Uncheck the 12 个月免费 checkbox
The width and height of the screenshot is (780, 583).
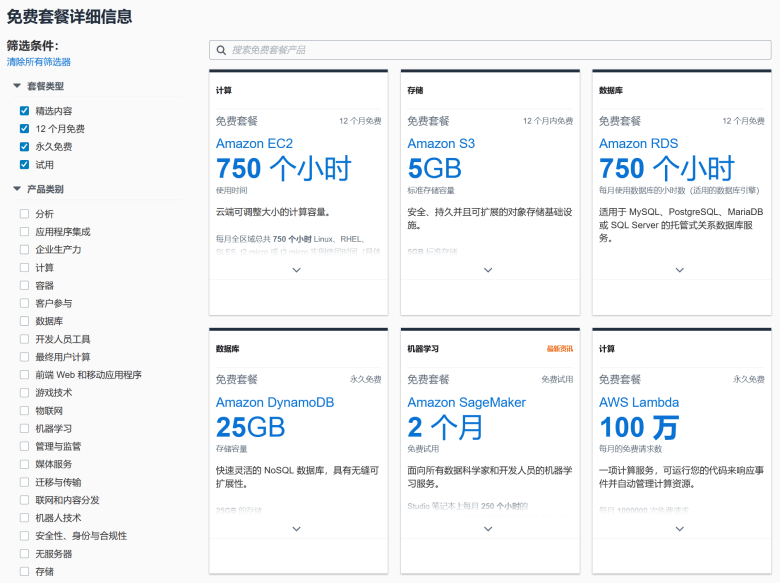24,129
